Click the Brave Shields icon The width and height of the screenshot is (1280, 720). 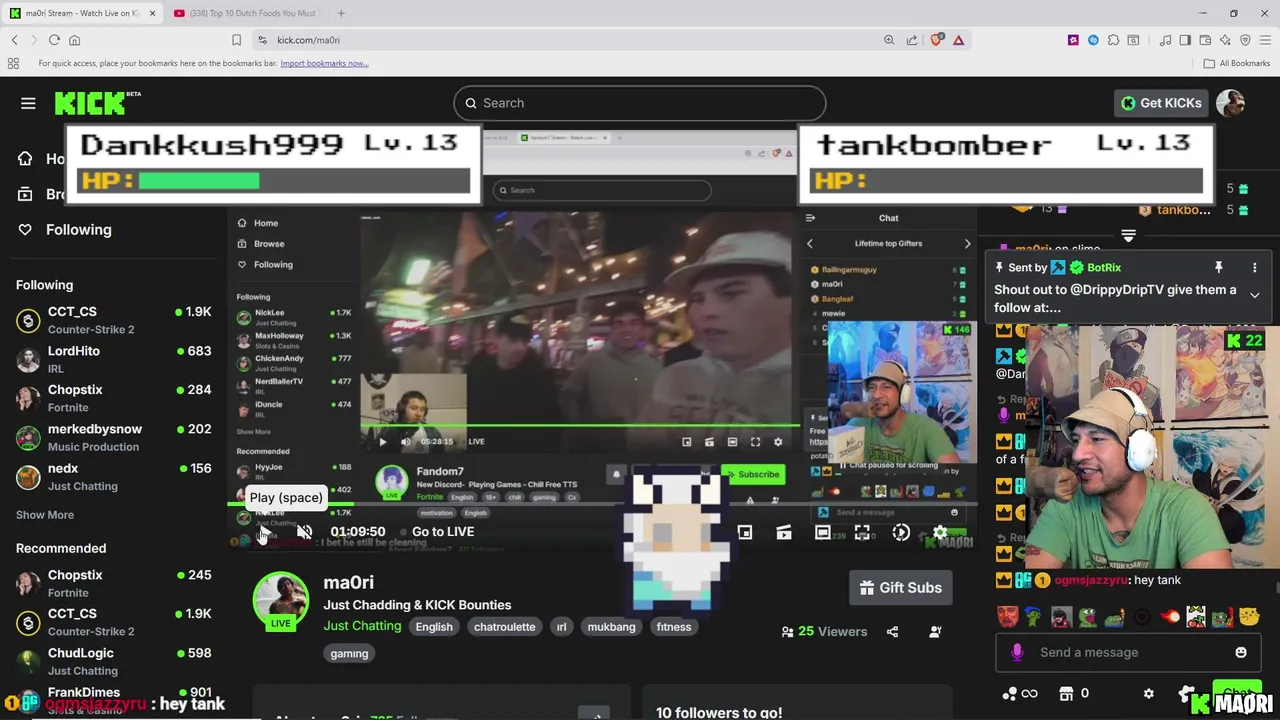937,40
